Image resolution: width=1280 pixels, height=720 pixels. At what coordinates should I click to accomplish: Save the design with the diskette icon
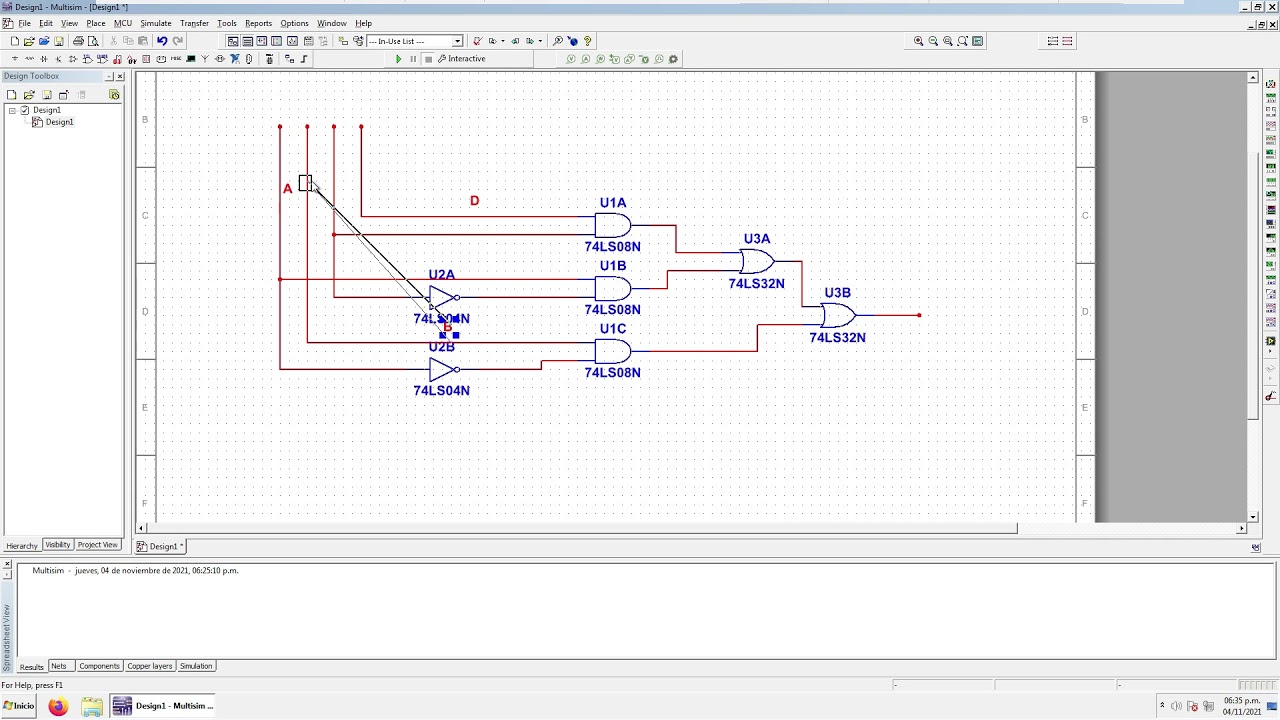tap(59, 41)
